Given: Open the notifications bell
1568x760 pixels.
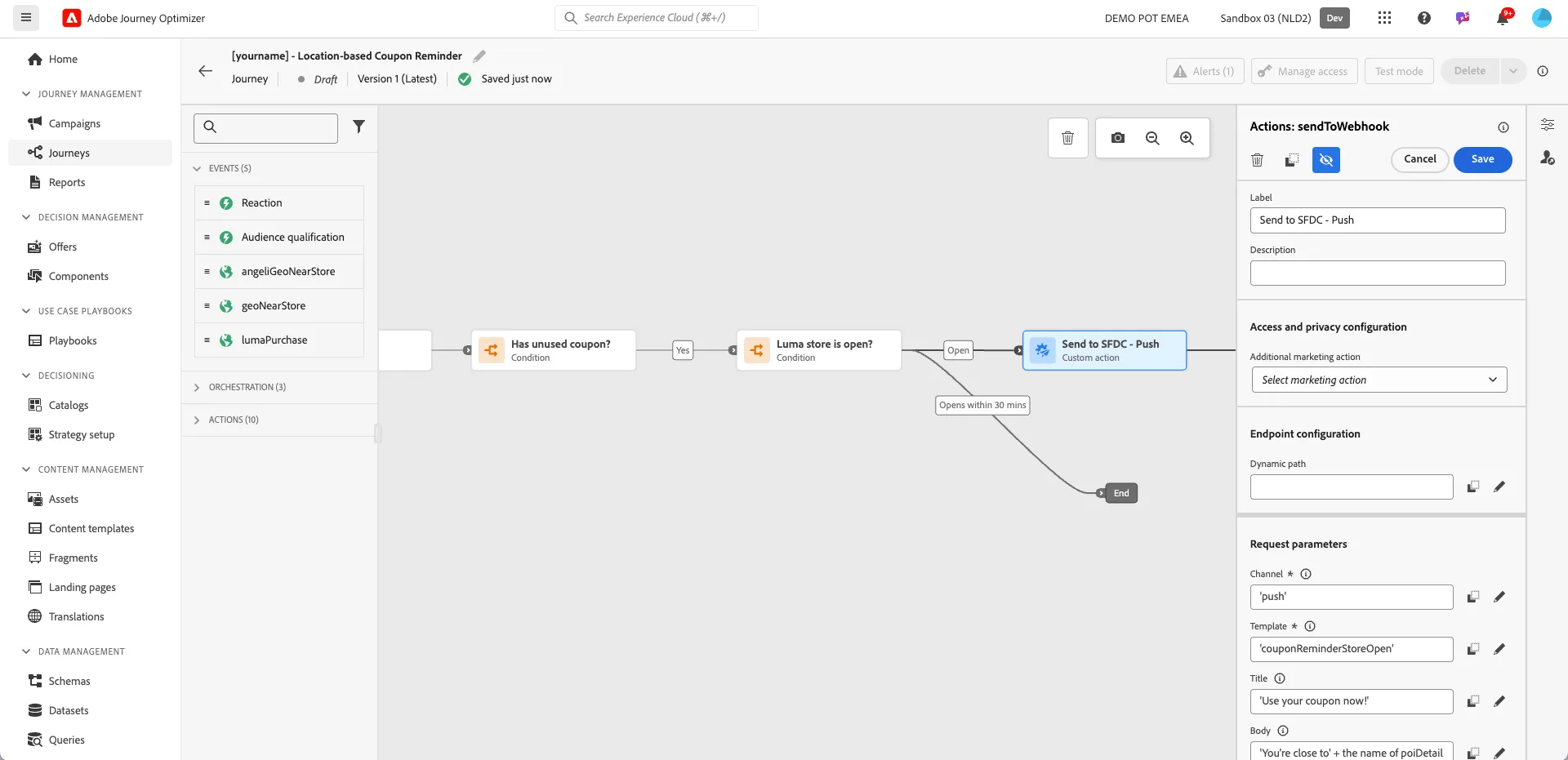Looking at the screenshot, I should (1503, 18).
